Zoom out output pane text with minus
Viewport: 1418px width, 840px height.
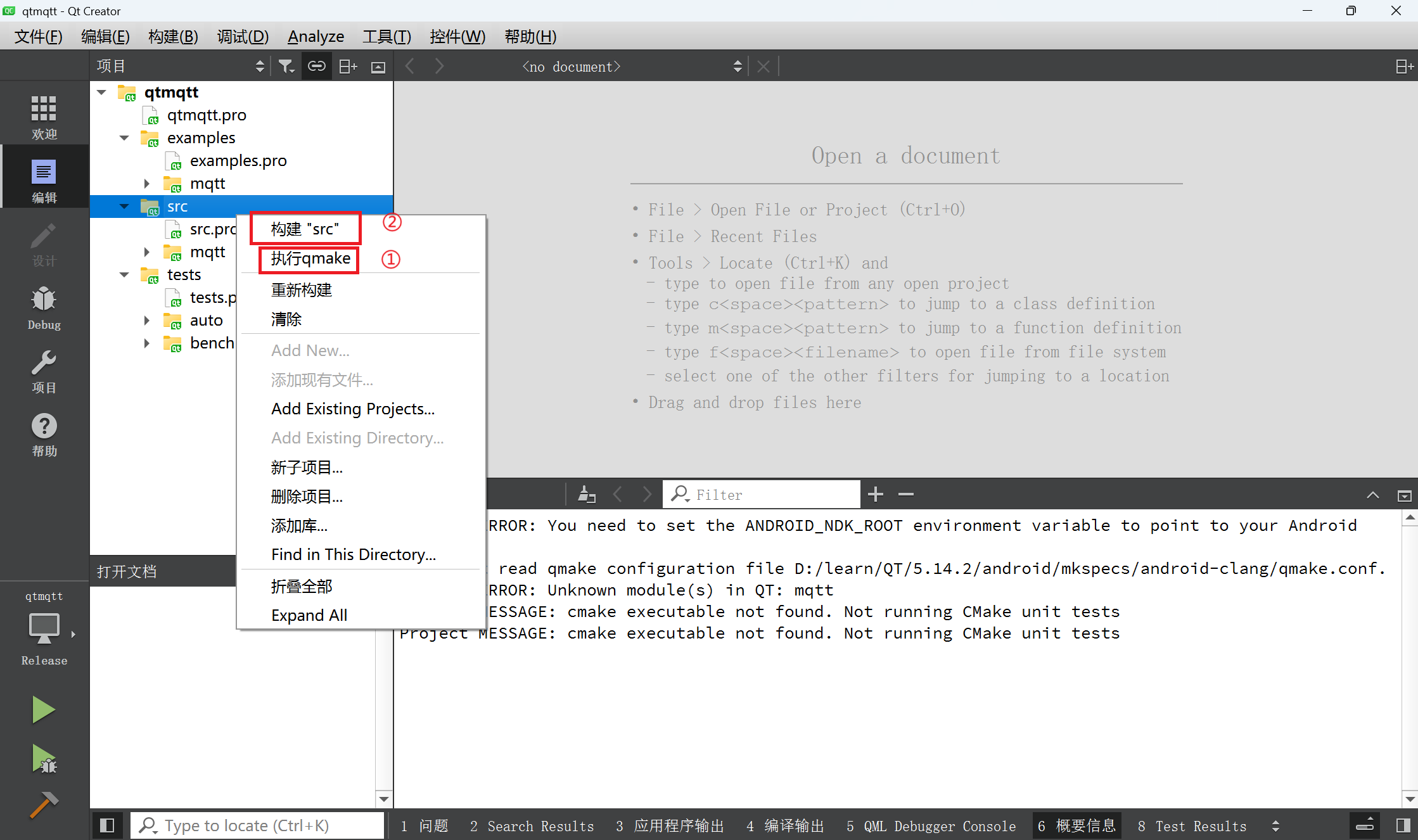[x=906, y=494]
